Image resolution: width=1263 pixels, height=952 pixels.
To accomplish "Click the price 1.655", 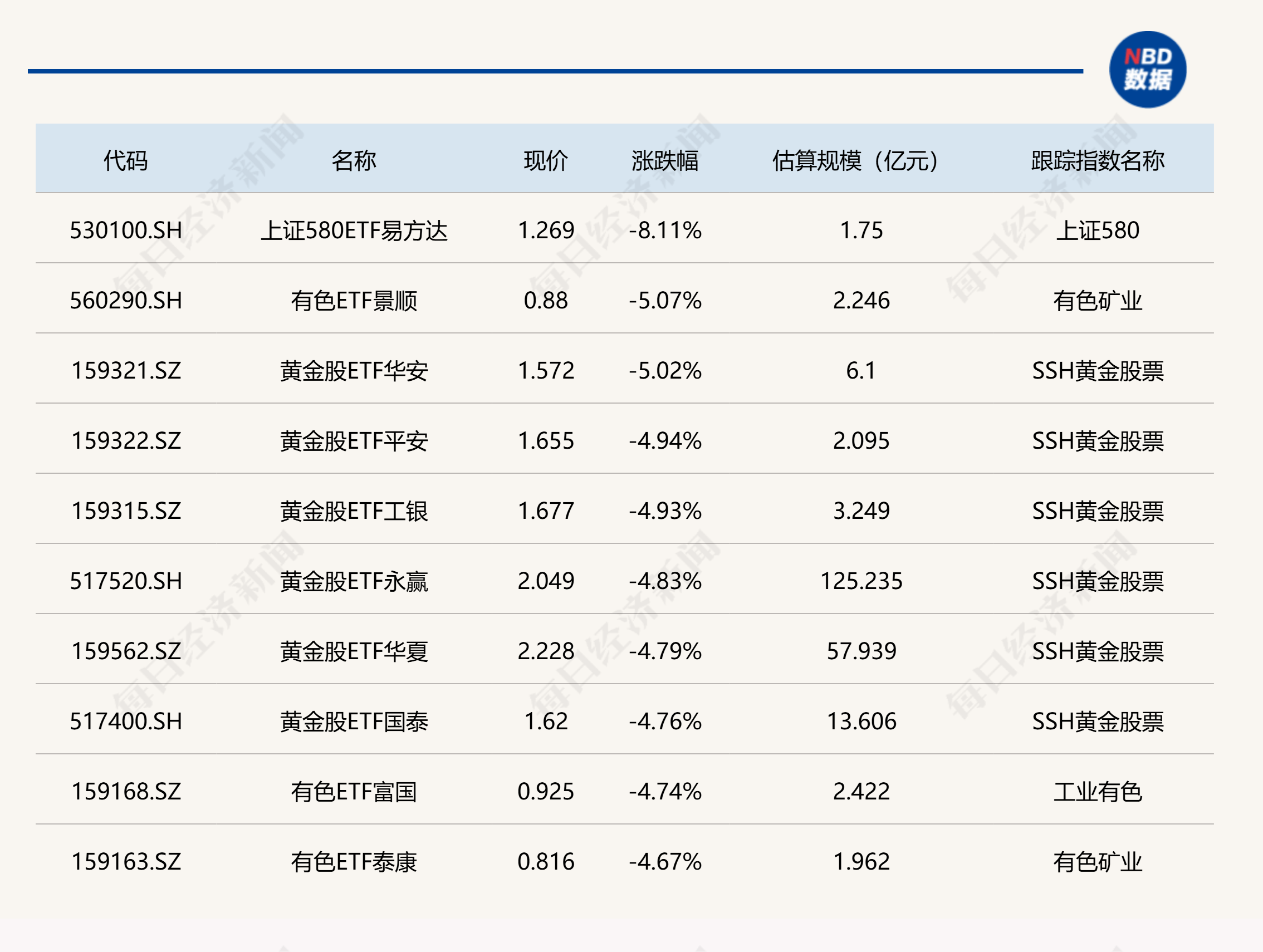I will tap(546, 441).
